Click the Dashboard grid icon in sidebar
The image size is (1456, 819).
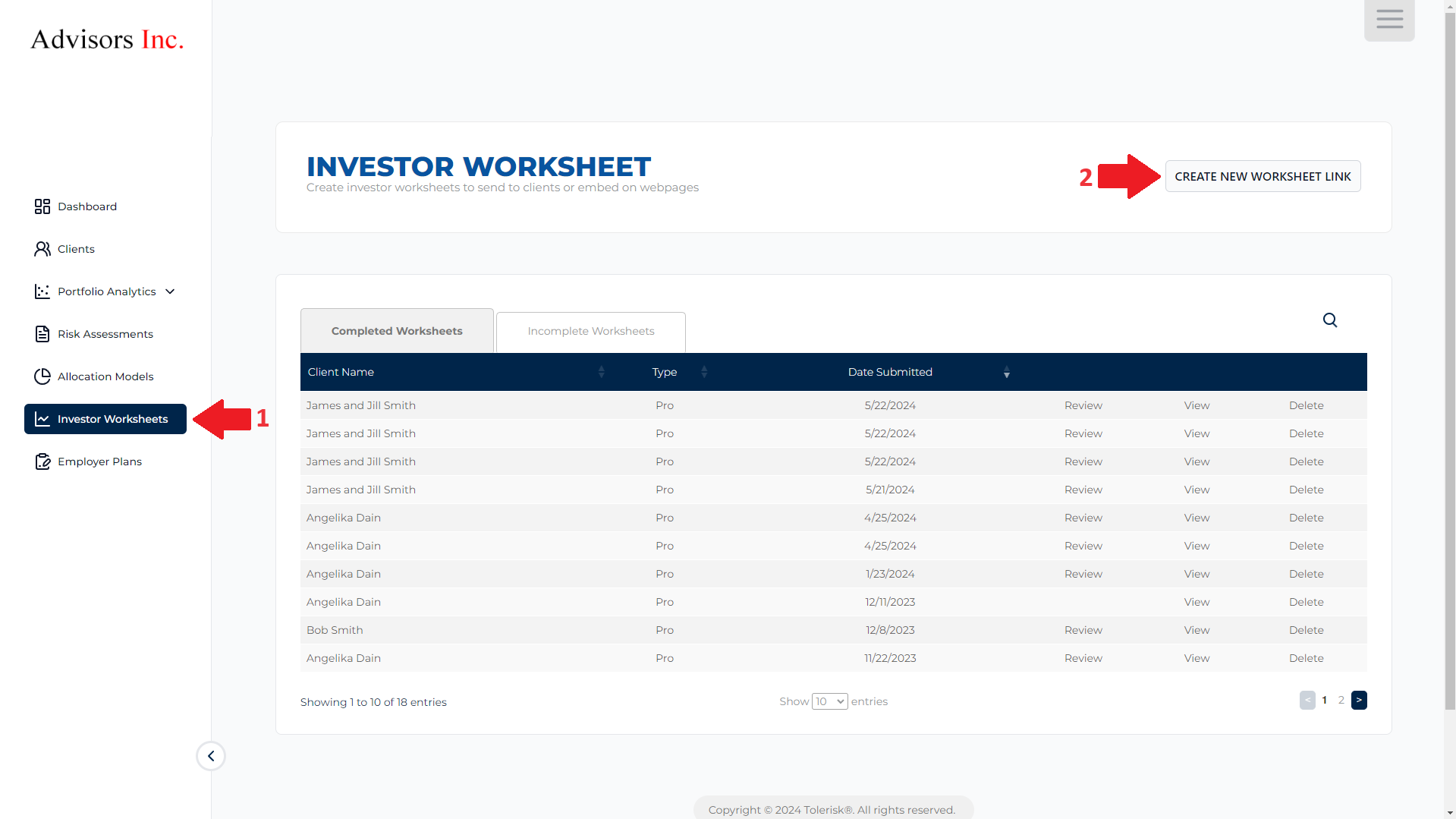pyautogui.click(x=42, y=206)
